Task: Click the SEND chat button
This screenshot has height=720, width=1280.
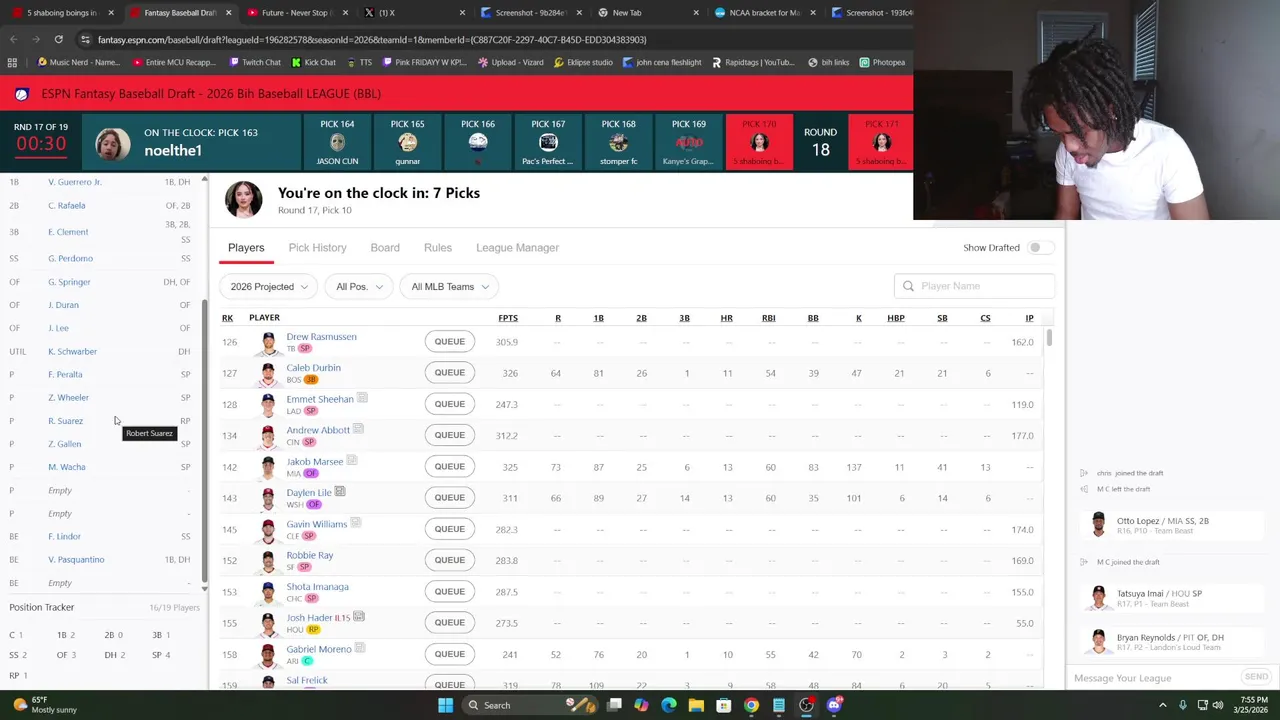Action: 1255,677
